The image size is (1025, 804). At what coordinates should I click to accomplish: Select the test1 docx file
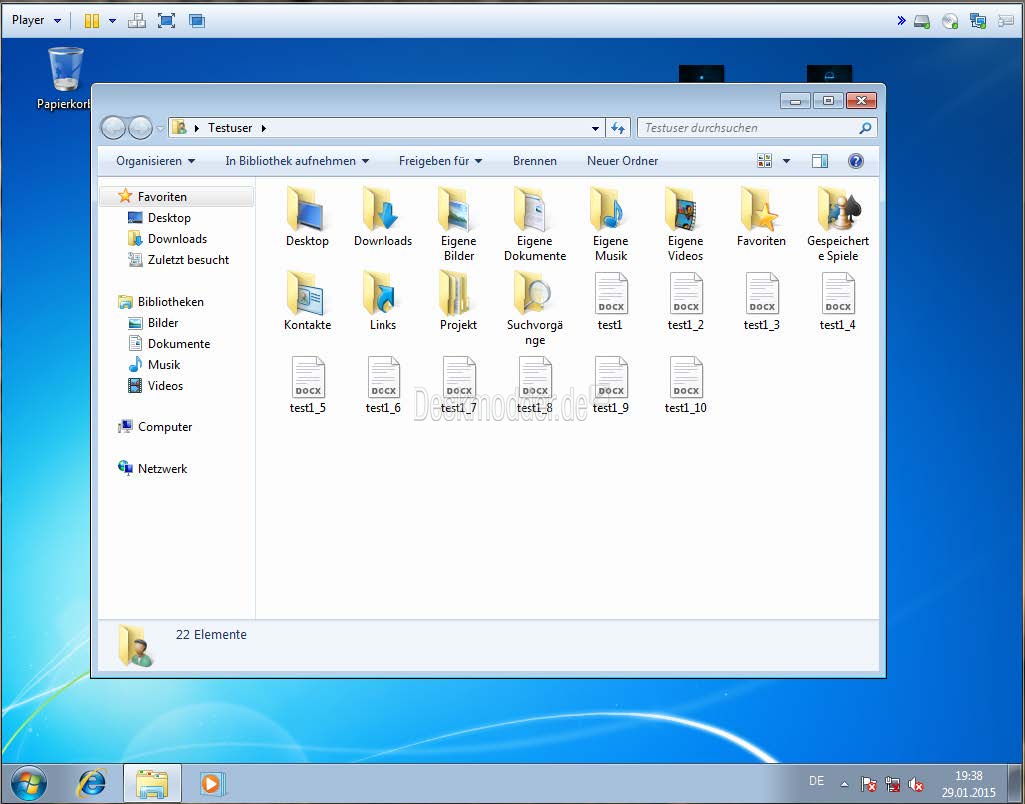point(611,301)
